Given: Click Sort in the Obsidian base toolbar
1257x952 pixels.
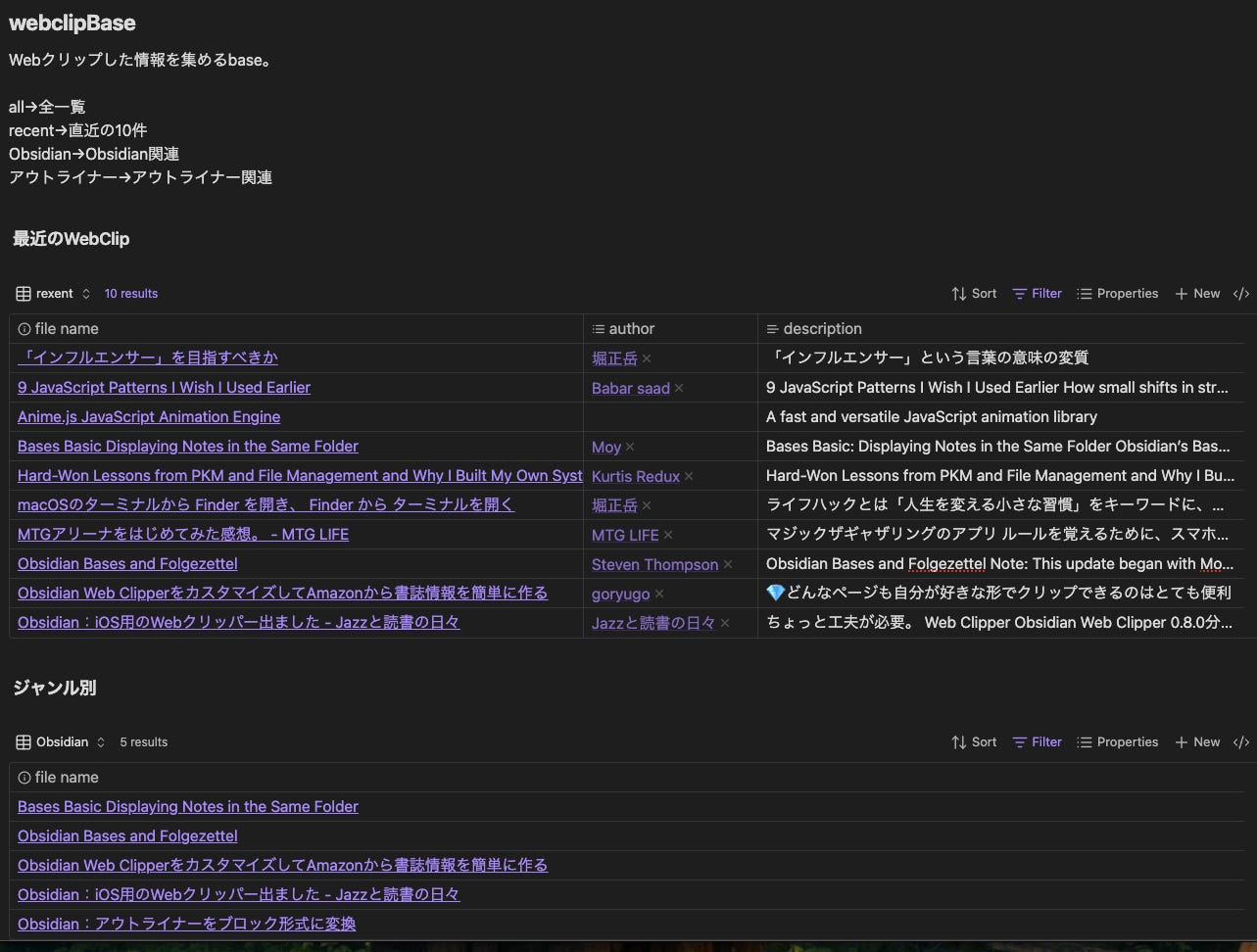Looking at the screenshot, I should [x=974, y=742].
